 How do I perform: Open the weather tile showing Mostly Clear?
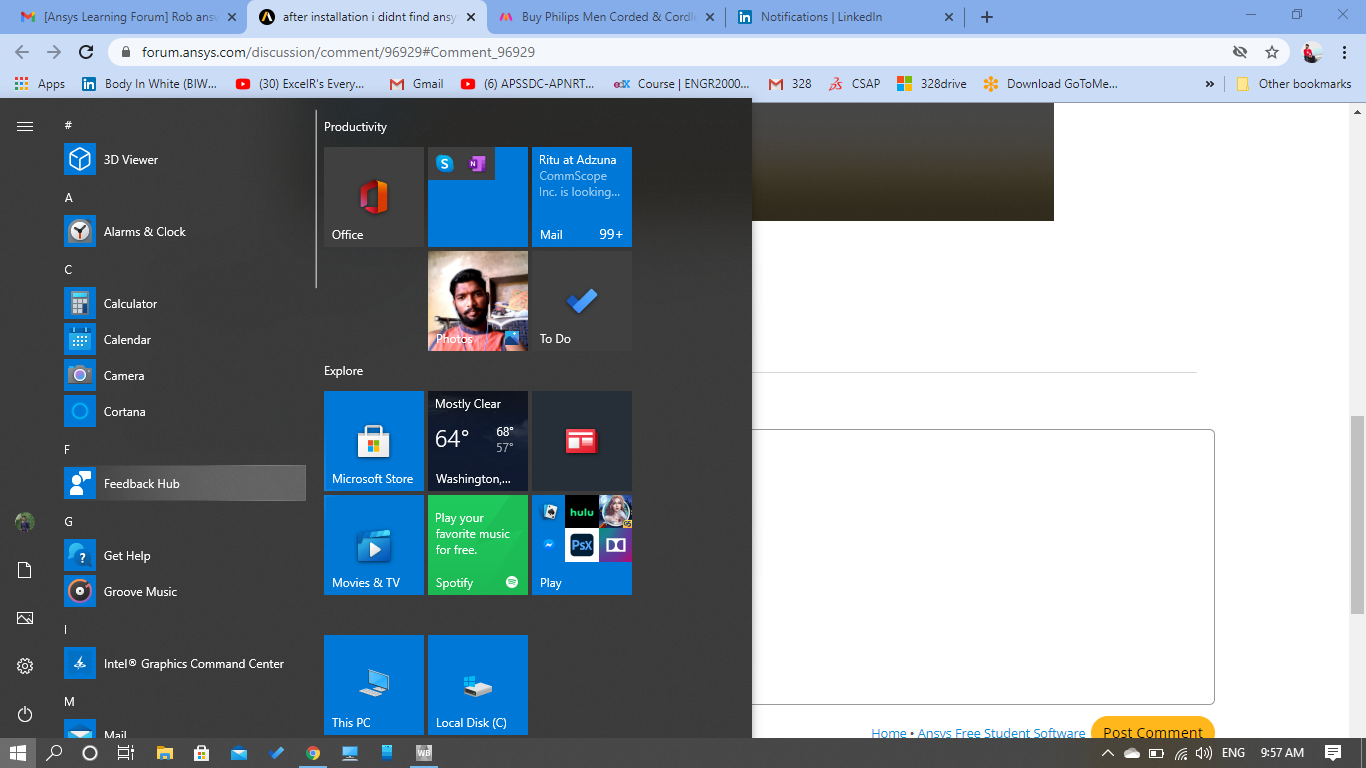478,441
